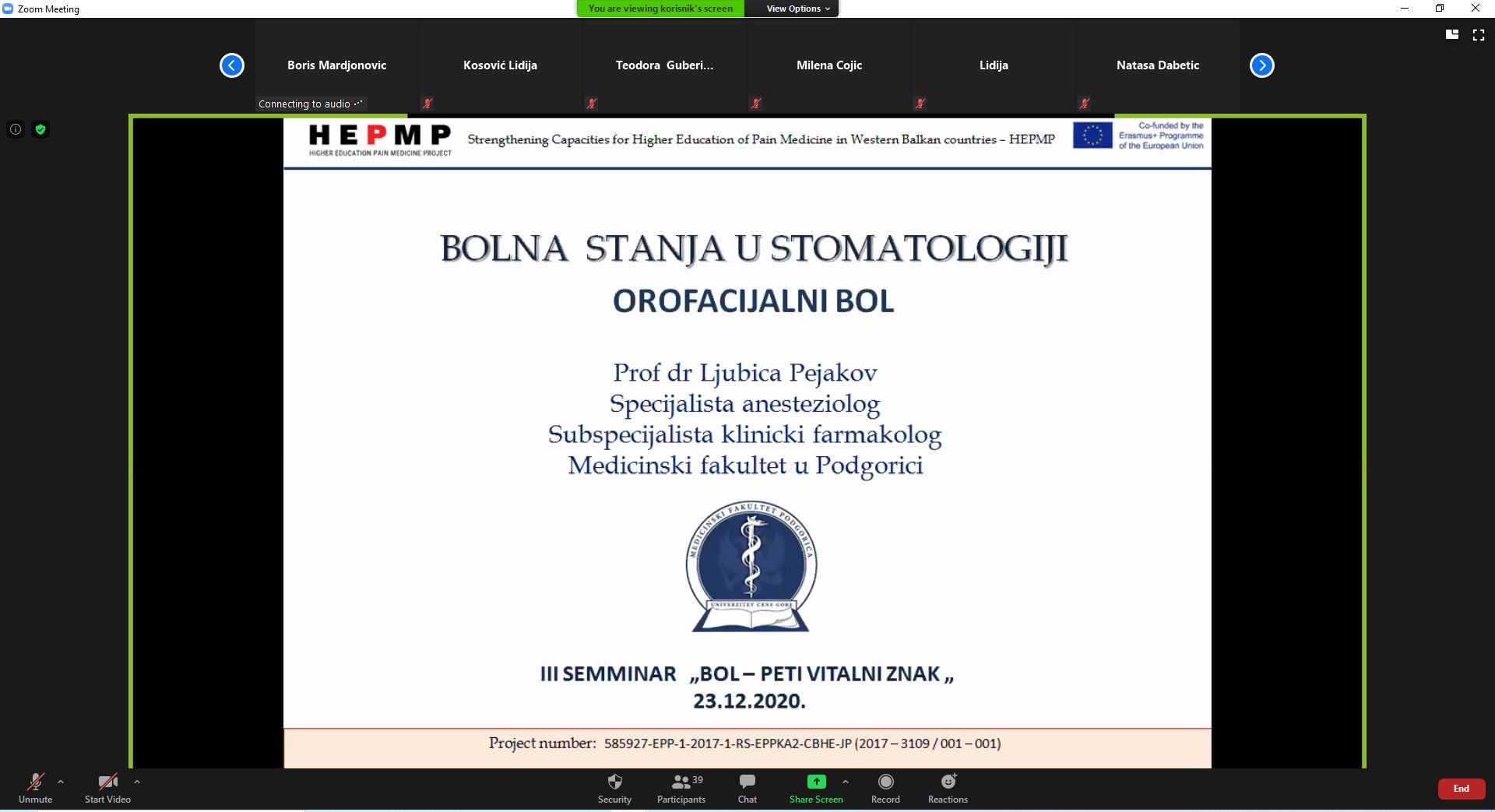The height and width of the screenshot is (812, 1495).
Task: Select Boris Mardjonovic's video tile
Action: coord(336,66)
